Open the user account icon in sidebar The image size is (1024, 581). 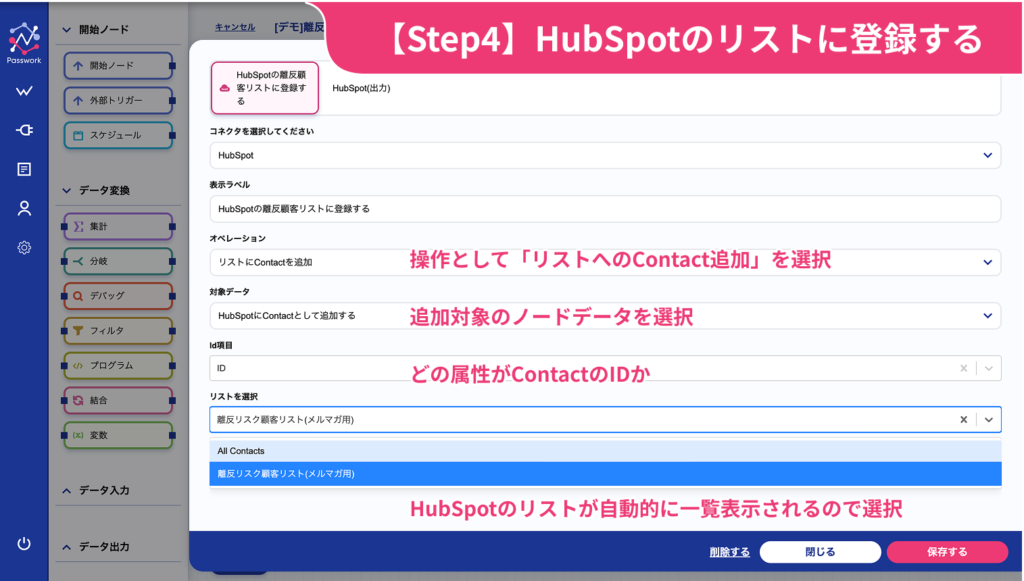24,208
